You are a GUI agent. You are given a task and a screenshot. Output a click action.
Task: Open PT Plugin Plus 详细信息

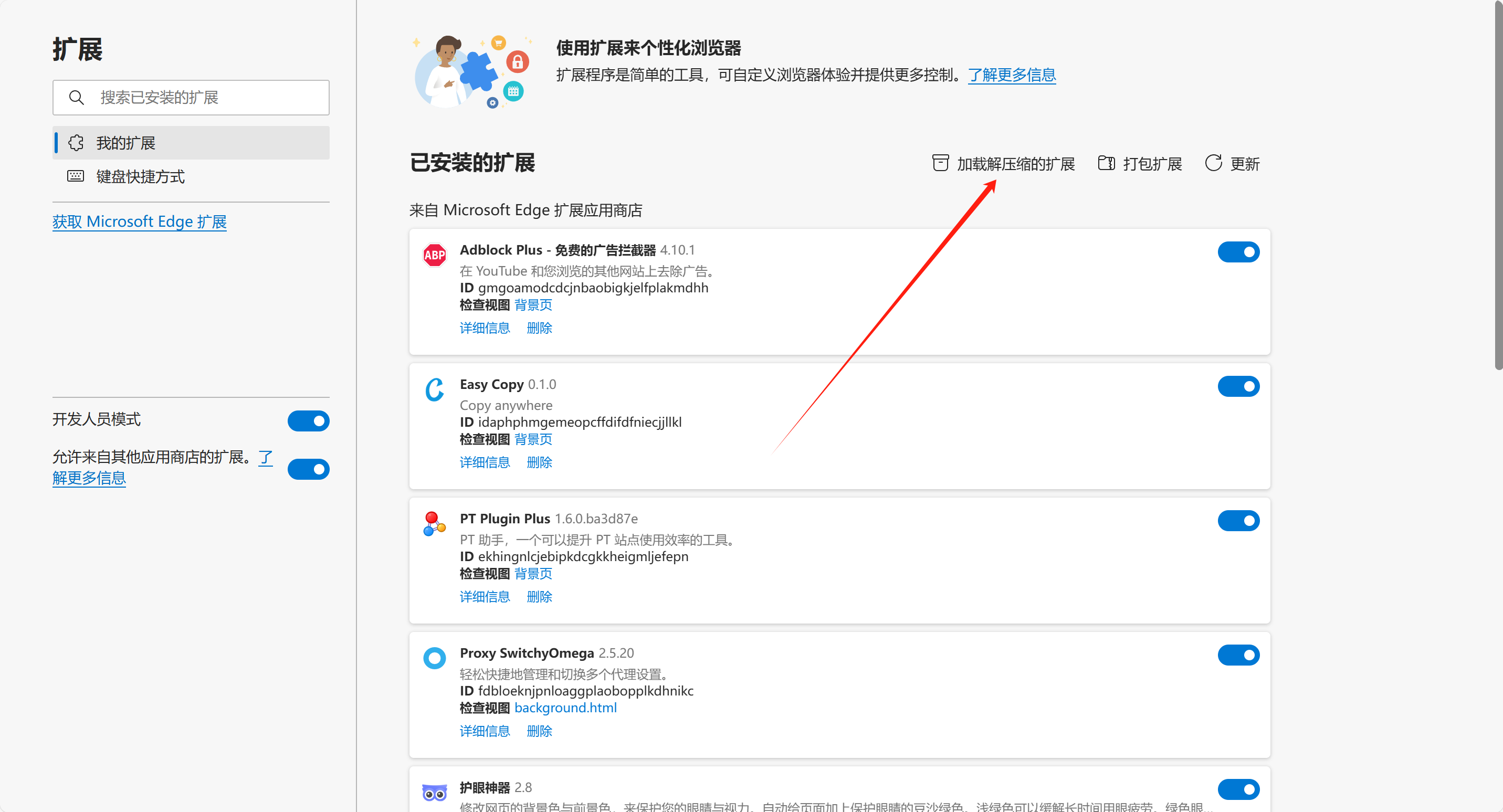click(485, 597)
